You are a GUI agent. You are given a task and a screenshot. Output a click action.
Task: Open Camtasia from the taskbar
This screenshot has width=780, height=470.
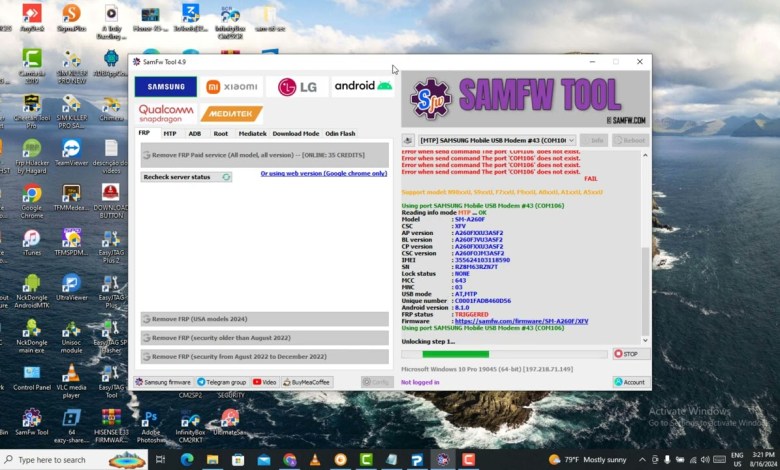(x=366, y=460)
